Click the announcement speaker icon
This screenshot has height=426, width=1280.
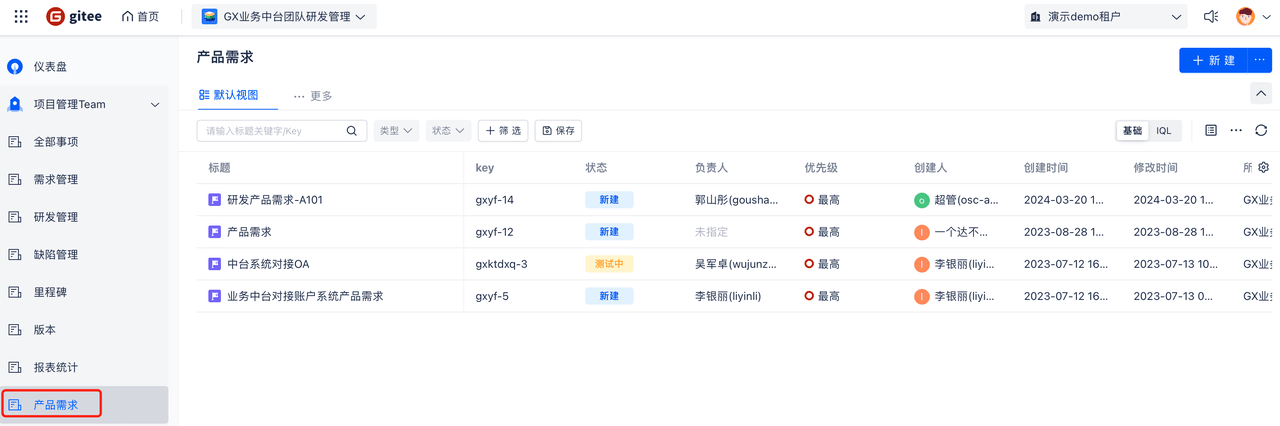coord(1211,17)
